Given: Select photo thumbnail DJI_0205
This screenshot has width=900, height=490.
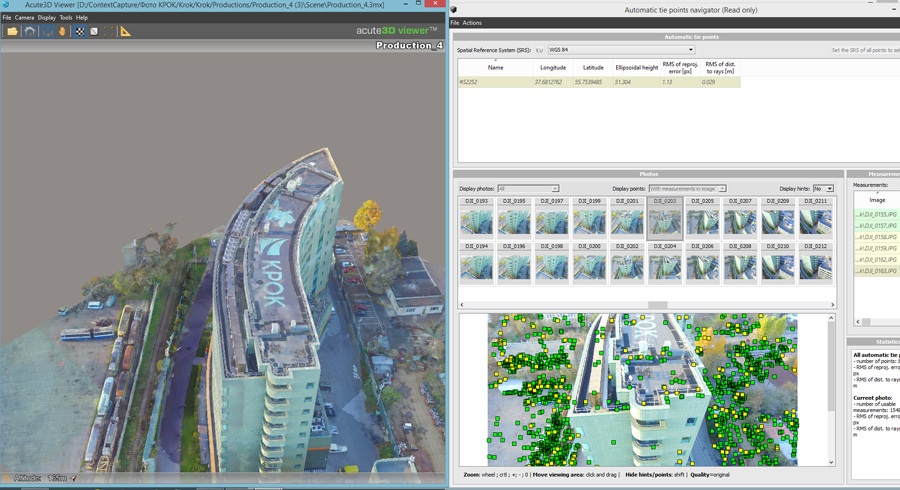Looking at the screenshot, I should 703,217.
